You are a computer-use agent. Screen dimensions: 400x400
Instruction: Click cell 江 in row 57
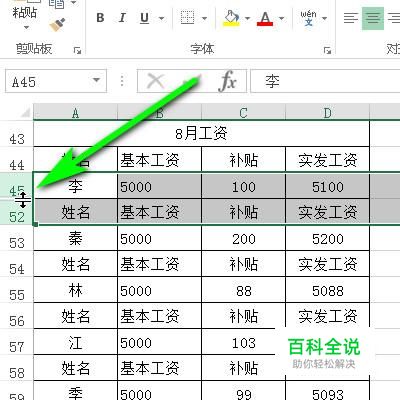click(75, 342)
